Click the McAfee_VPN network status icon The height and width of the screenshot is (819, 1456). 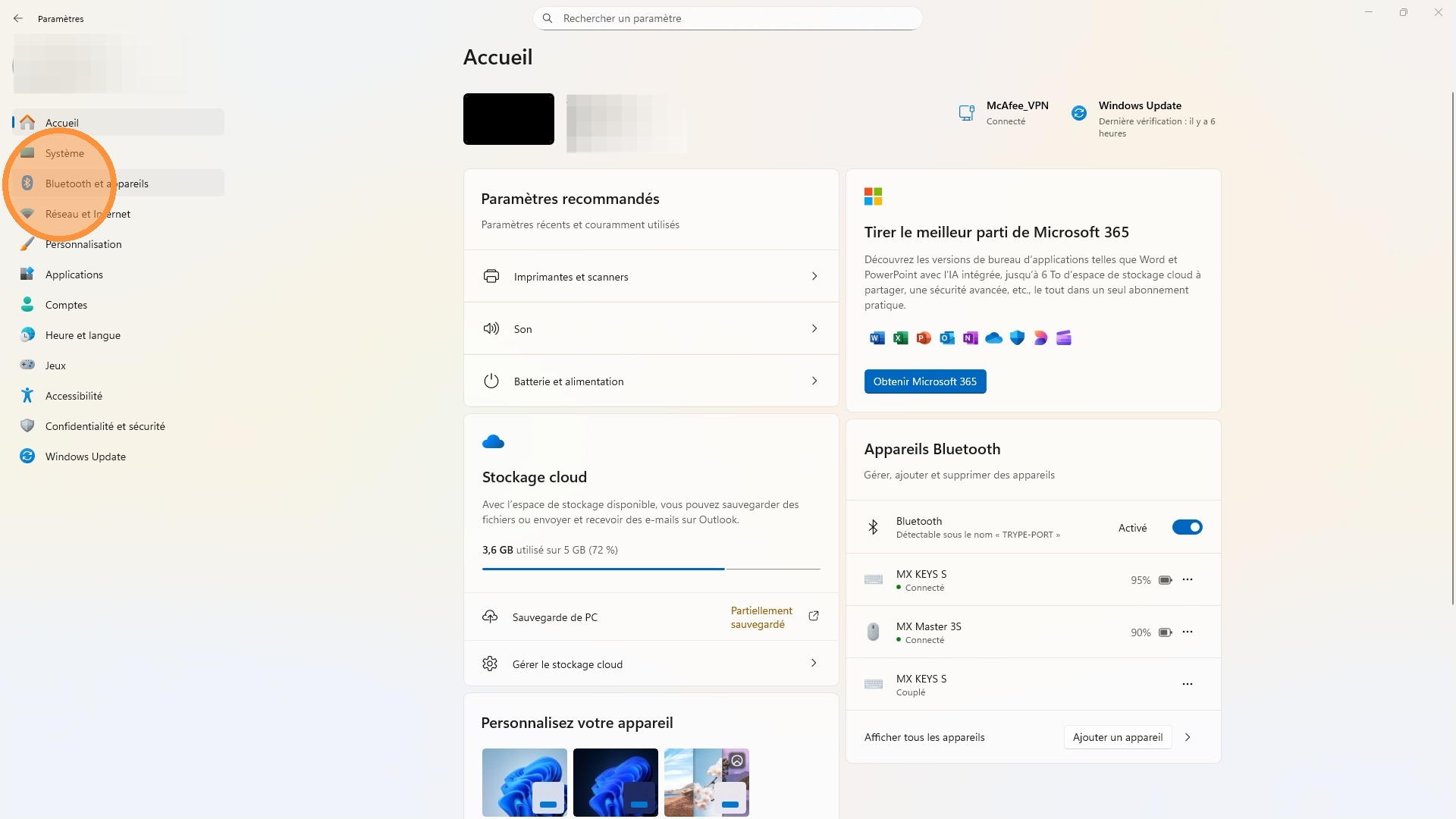(x=966, y=113)
